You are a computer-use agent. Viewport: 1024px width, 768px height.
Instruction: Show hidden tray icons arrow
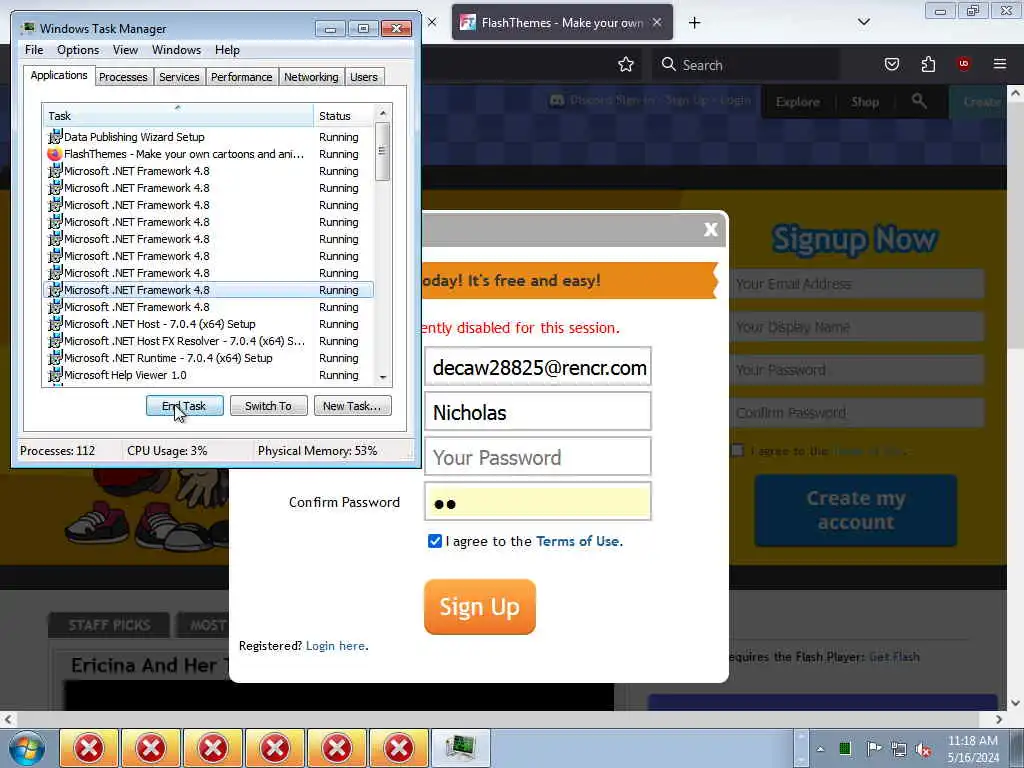pos(820,749)
